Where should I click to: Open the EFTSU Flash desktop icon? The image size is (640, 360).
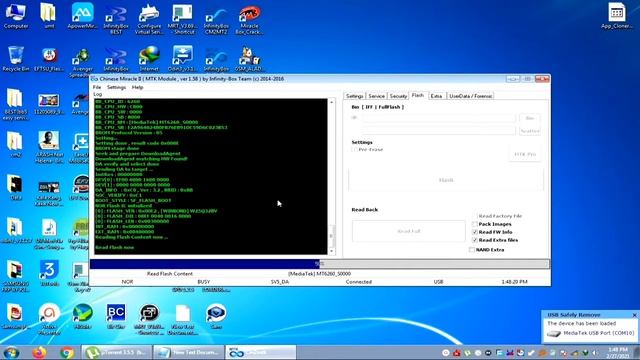49,58
